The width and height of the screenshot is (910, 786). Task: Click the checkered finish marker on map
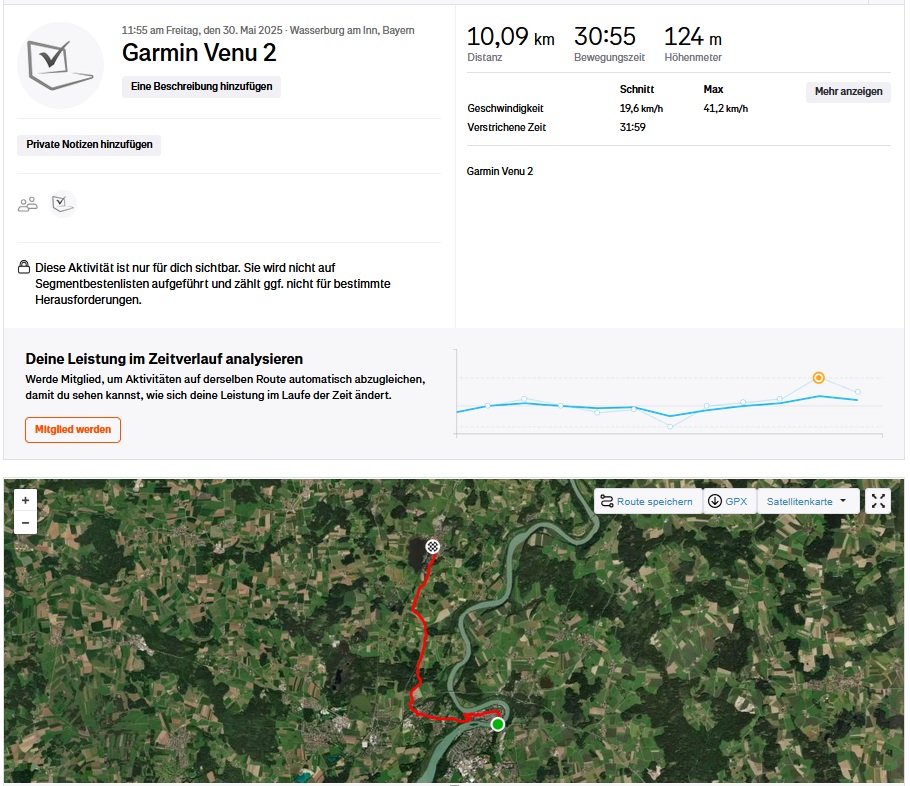(433, 546)
